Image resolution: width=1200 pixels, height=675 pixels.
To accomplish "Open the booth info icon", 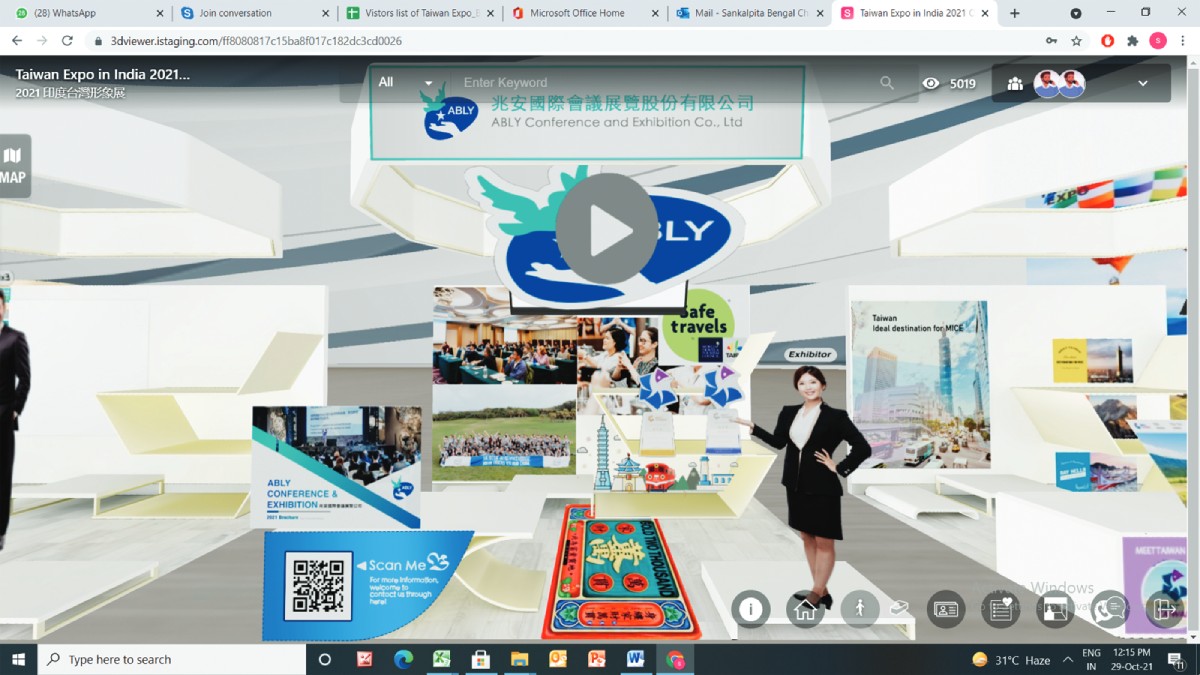I will pos(750,609).
